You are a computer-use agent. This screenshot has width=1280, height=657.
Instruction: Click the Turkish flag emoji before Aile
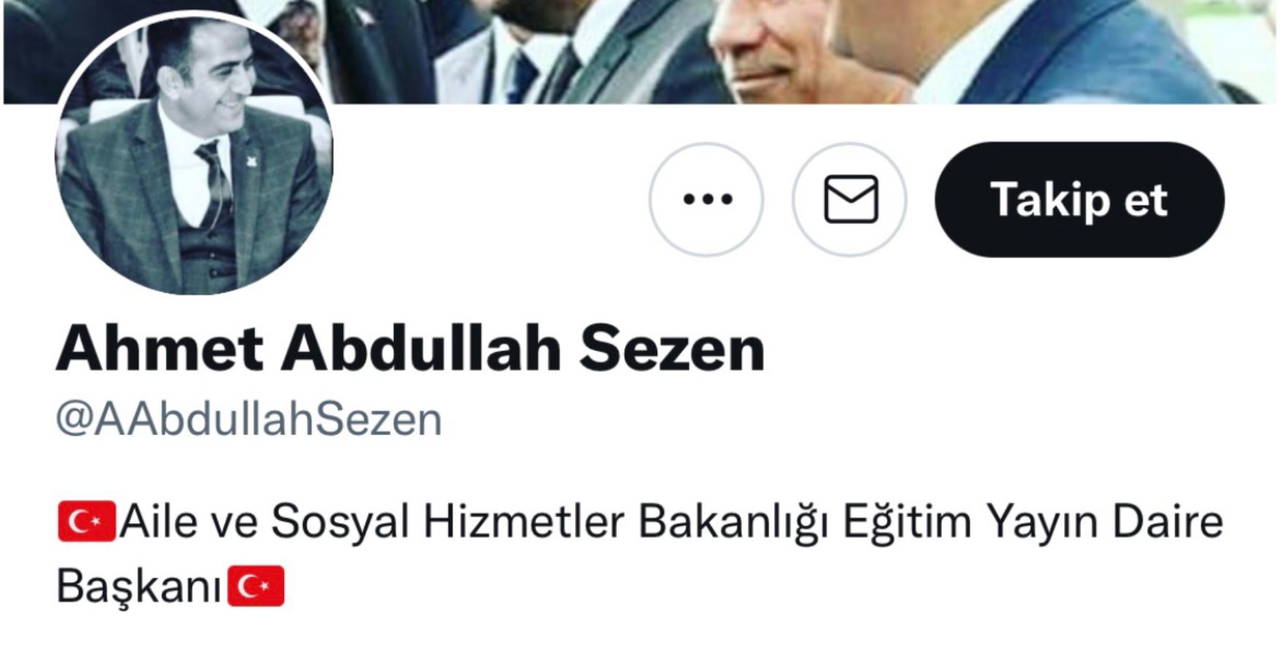click(87, 523)
